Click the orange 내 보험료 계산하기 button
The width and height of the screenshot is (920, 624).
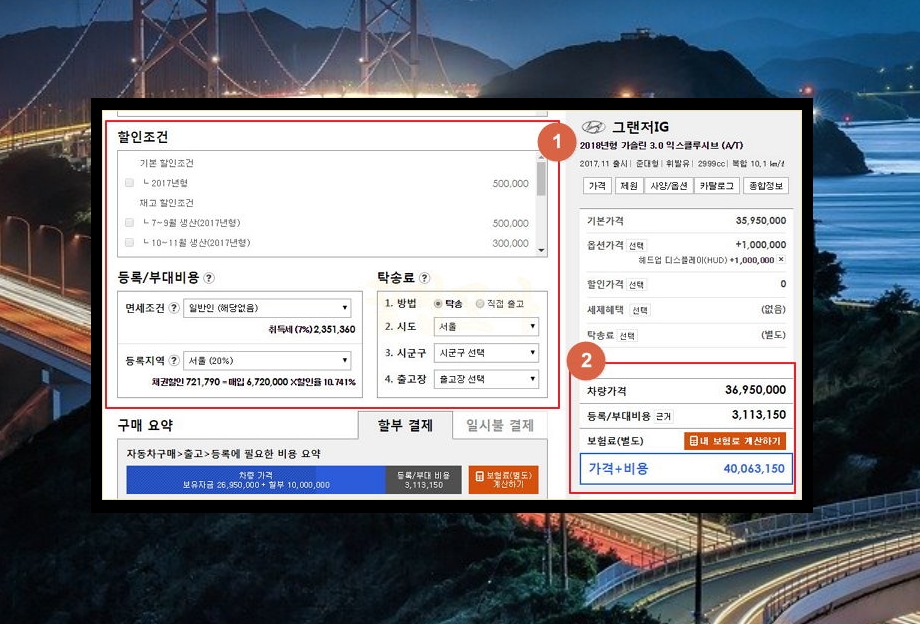pyautogui.click(x=735, y=441)
